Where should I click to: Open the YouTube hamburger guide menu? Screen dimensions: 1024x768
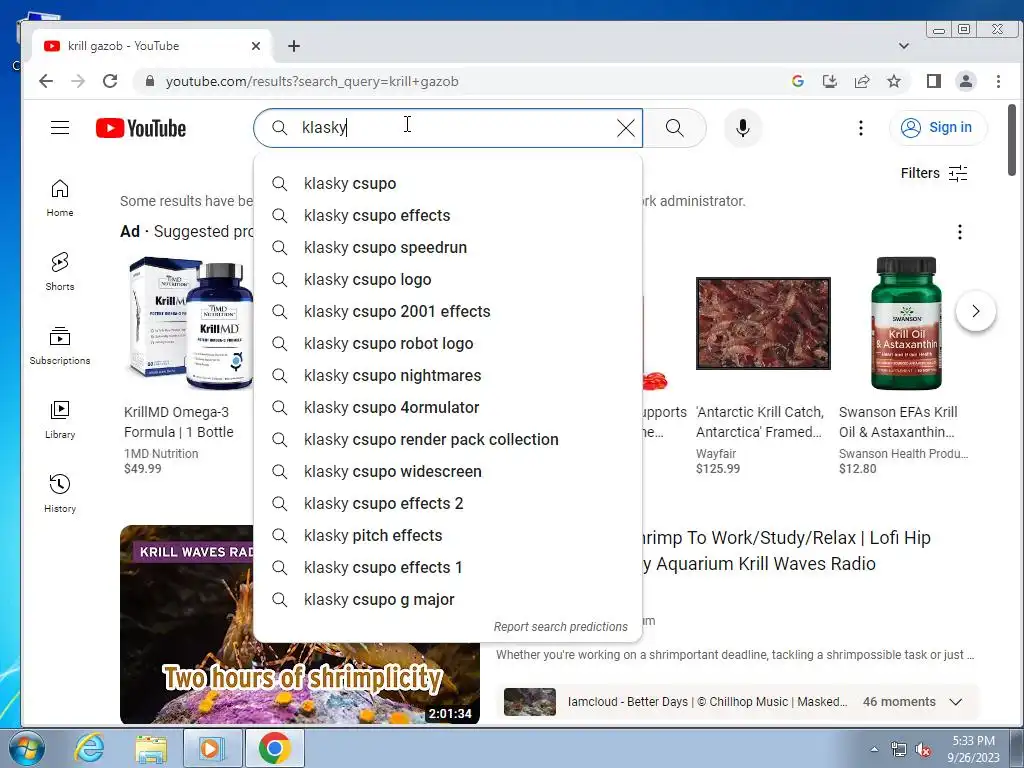coord(60,127)
